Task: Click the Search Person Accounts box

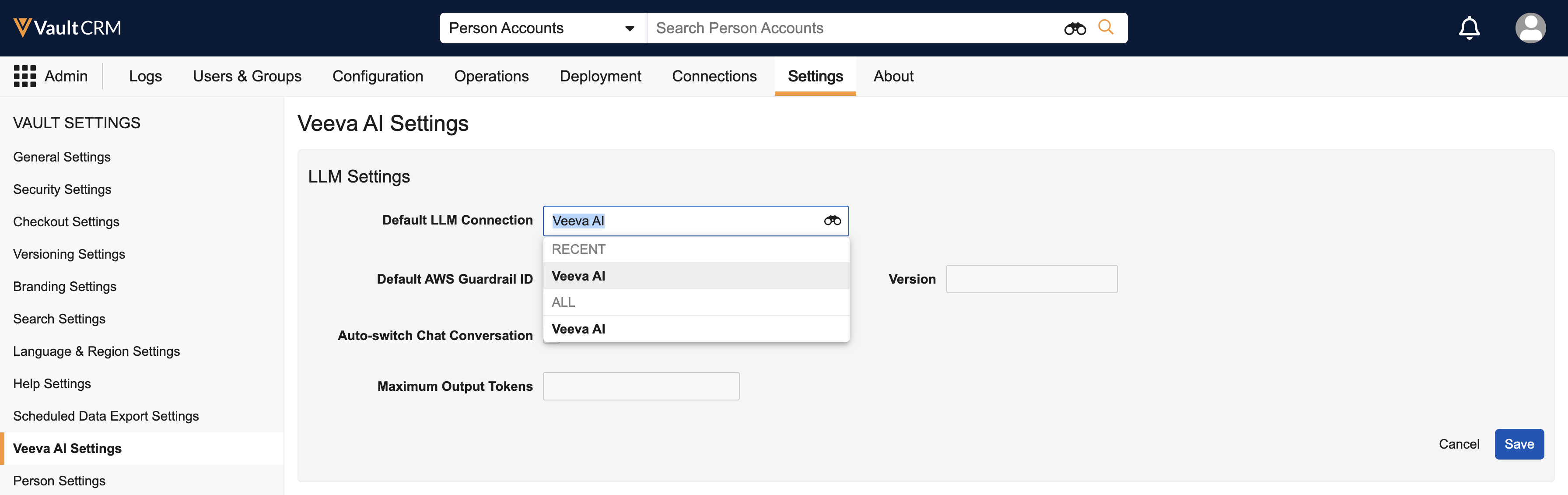Action: [x=852, y=28]
